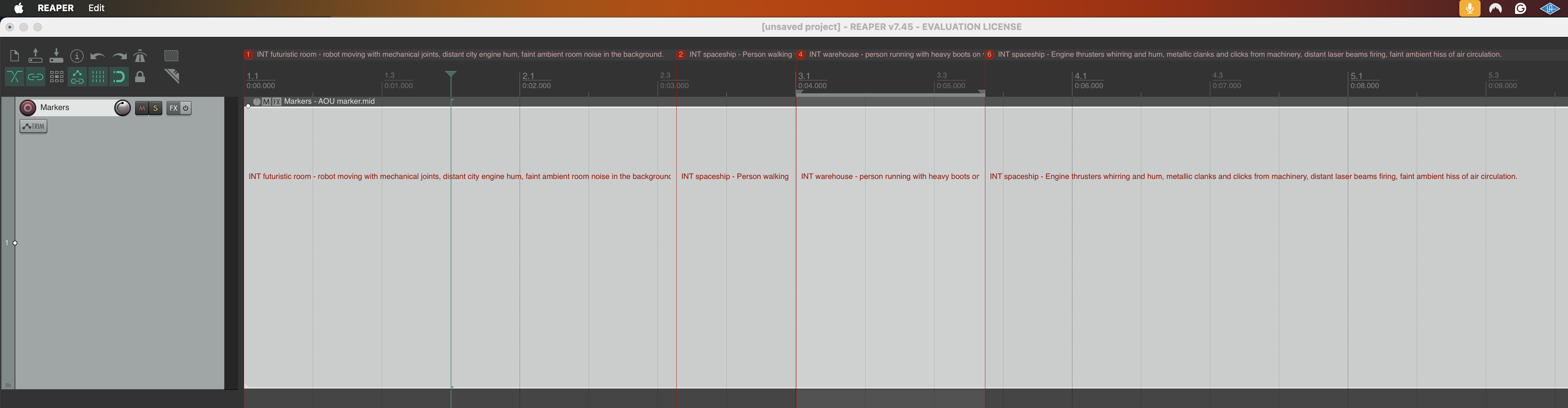Image resolution: width=1568 pixels, height=408 pixels.
Task: Click the Undo arrow
Action: click(98, 56)
